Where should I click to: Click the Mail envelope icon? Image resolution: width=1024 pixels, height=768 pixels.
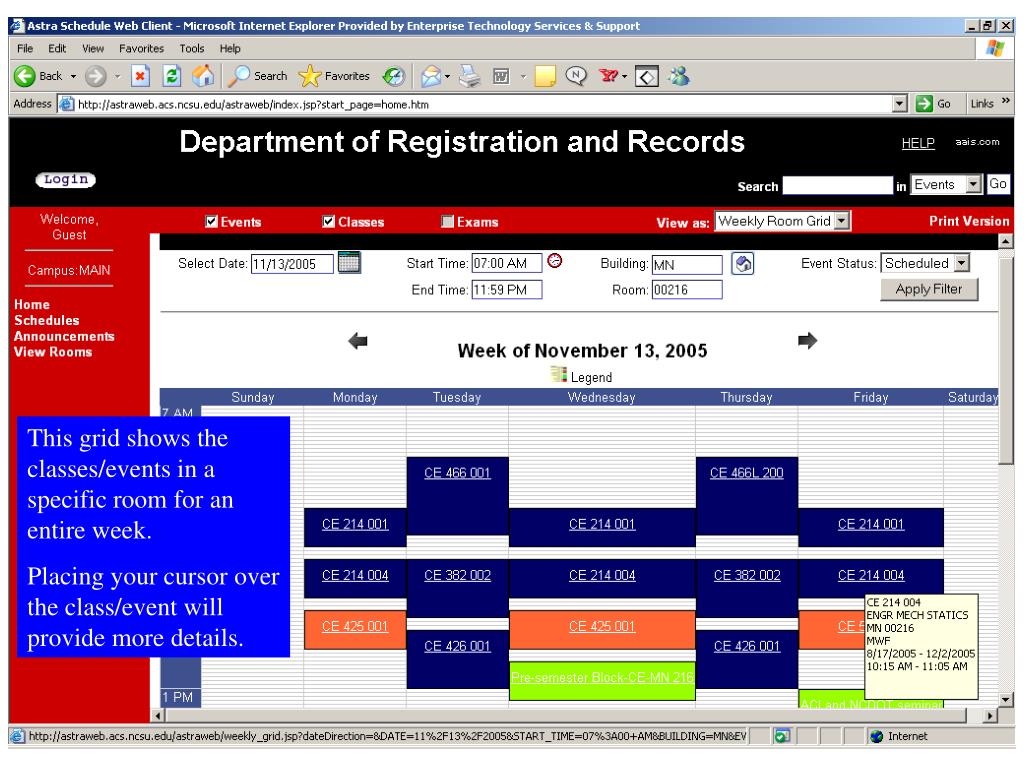[431, 76]
